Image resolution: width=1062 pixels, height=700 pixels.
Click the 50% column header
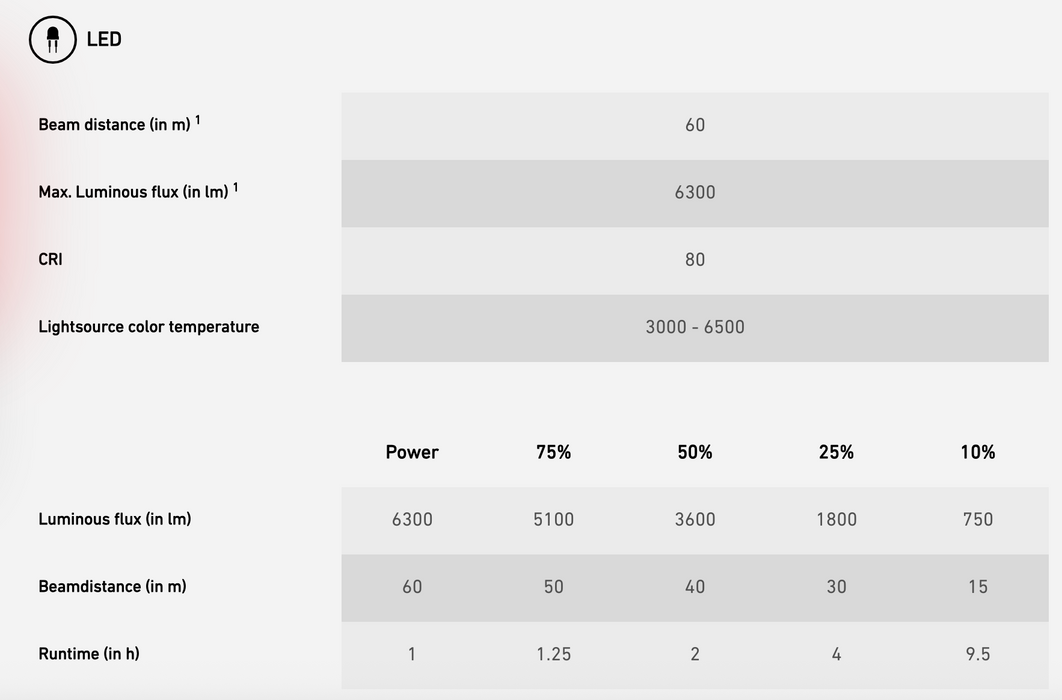(695, 452)
